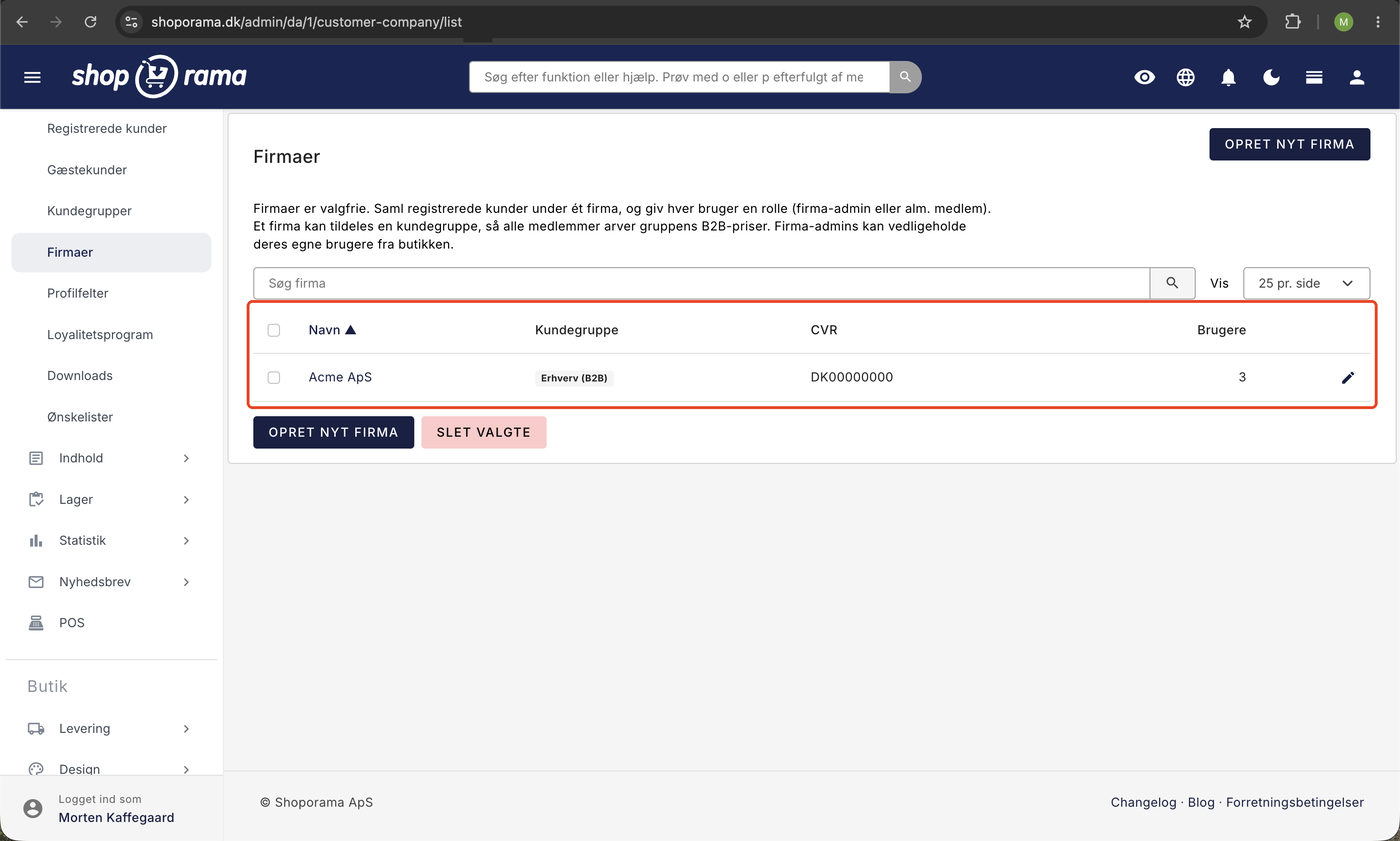Click the pencil edit icon for Acme ApS
The image size is (1400, 841).
coord(1348,377)
